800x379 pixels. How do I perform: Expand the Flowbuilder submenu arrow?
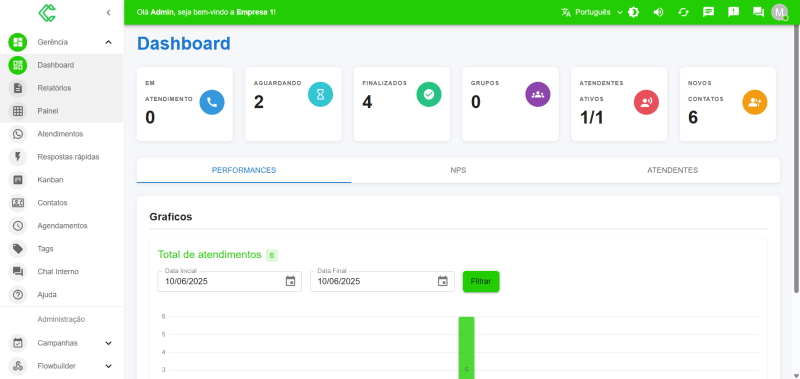click(108, 366)
